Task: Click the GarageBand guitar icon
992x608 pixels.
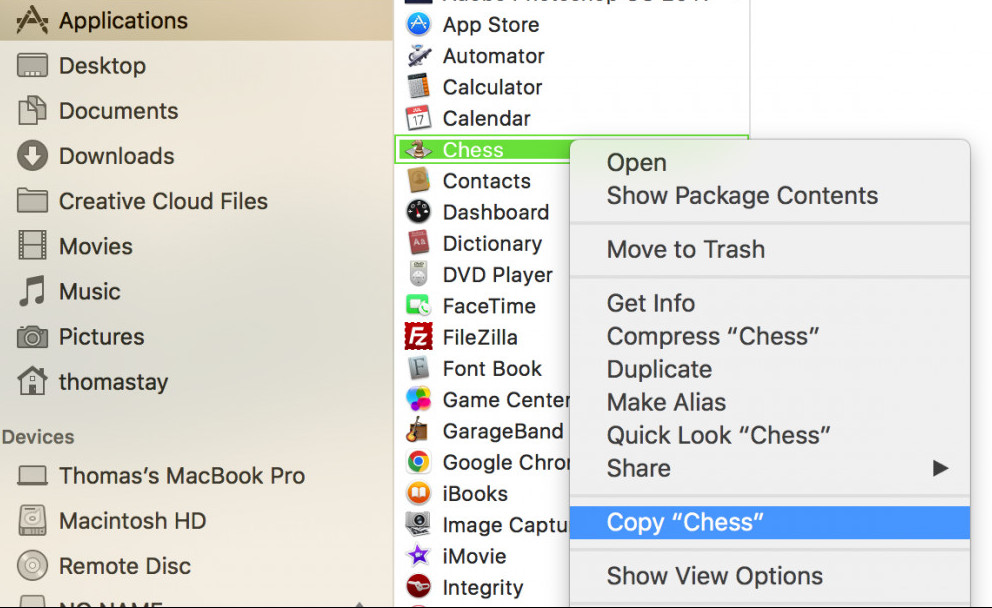Action: click(x=418, y=430)
